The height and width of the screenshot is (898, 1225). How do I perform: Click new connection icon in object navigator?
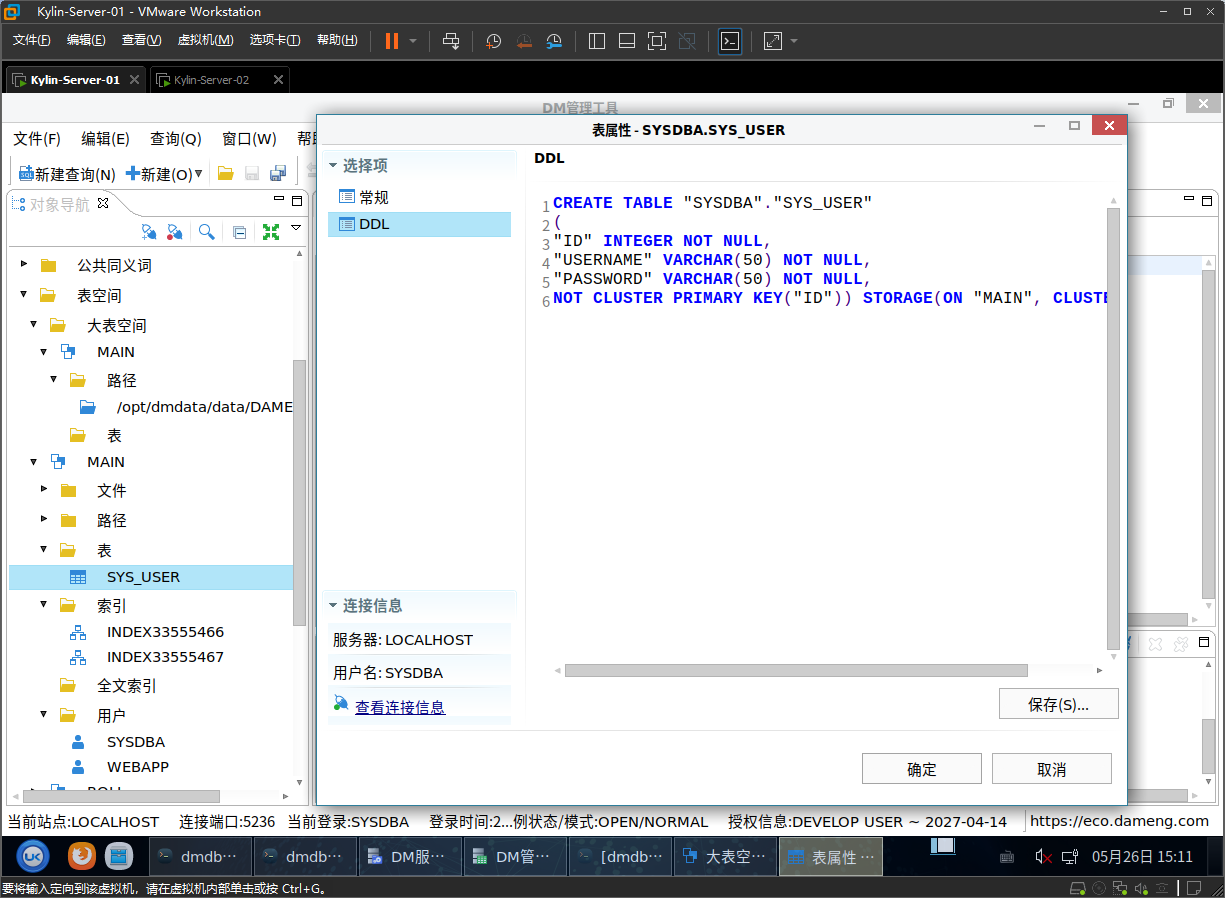(x=149, y=231)
